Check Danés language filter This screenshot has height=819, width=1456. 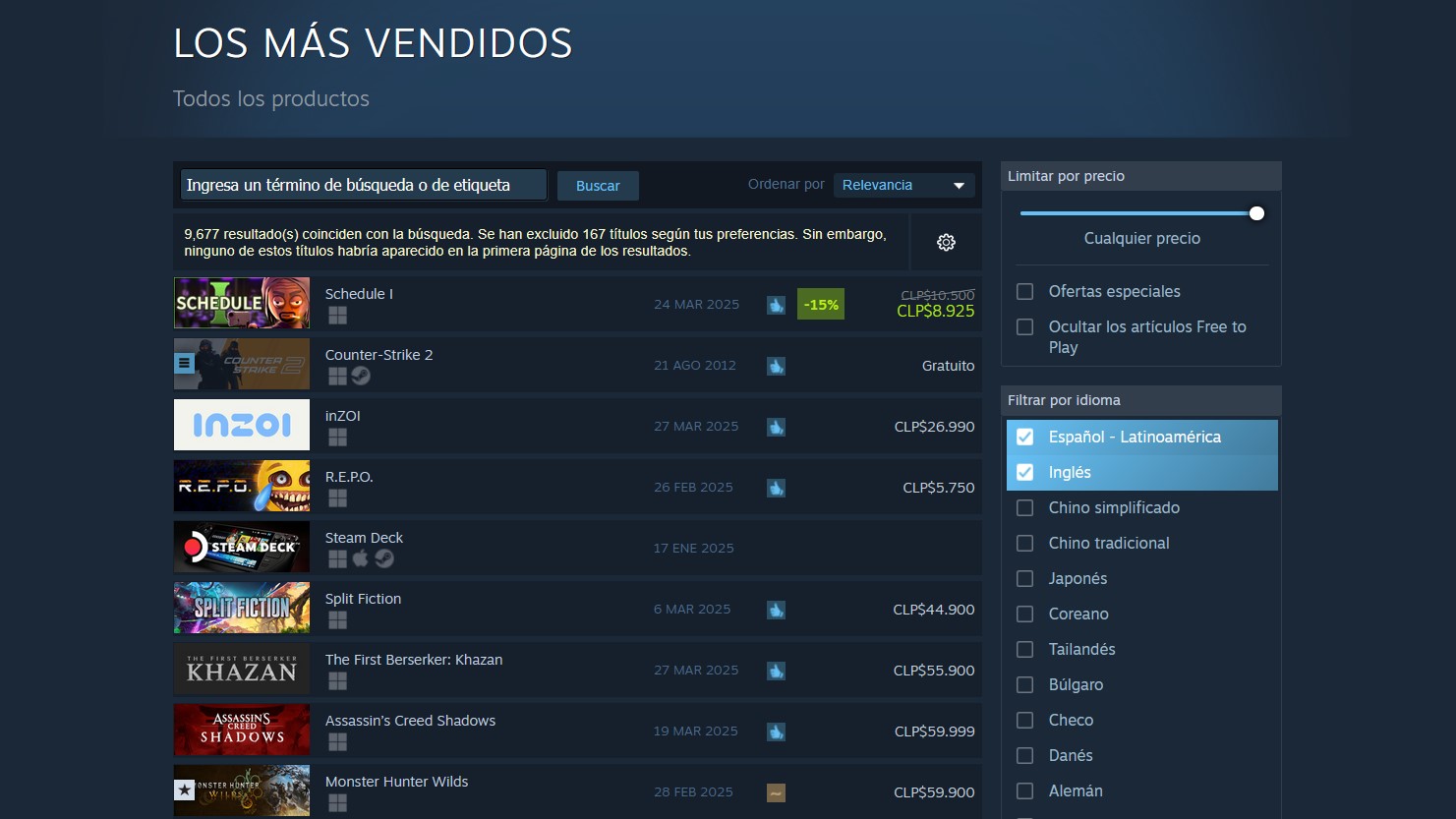[1024, 755]
